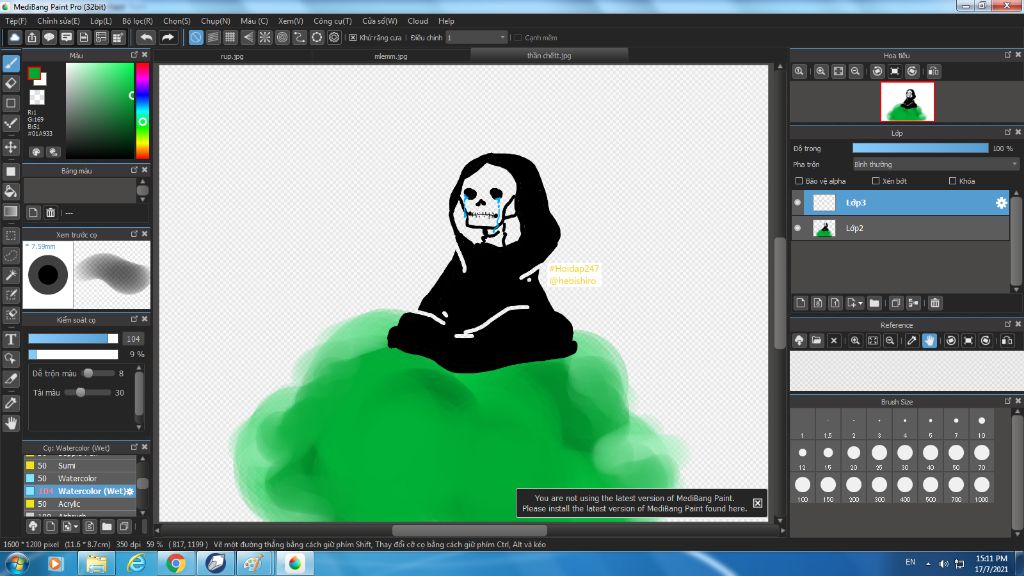
Task: Open the Cloud menu
Action: (x=418, y=21)
